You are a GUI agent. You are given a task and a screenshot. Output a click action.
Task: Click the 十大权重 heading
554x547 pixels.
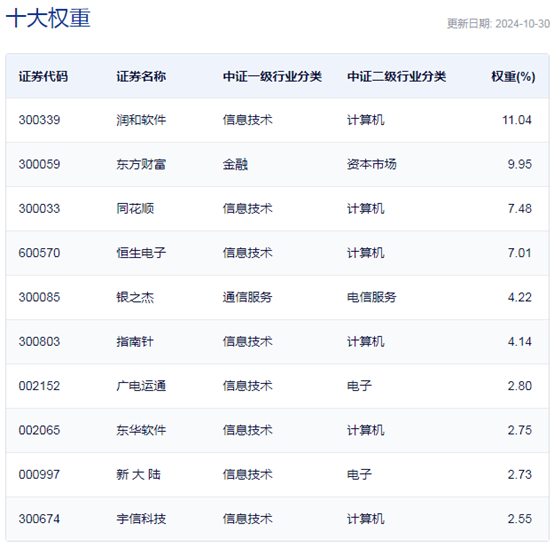coord(48,18)
